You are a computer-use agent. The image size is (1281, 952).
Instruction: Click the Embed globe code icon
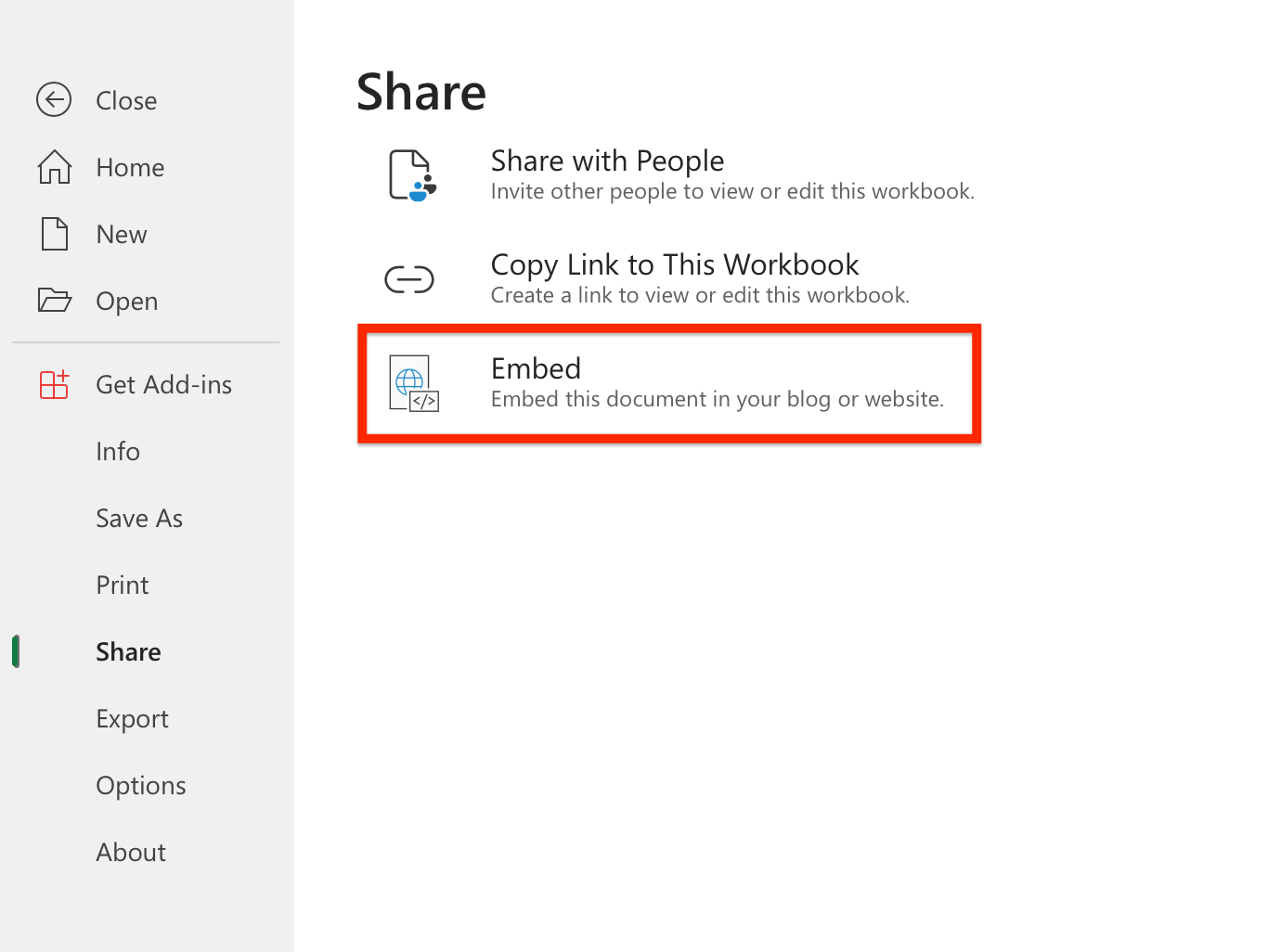click(413, 383)
